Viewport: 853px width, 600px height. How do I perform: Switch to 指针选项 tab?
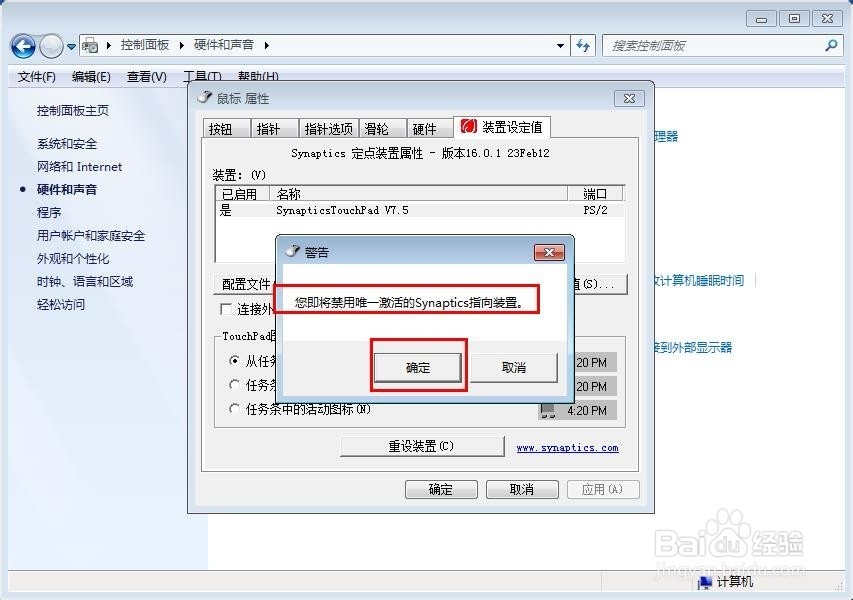point(329,129)
